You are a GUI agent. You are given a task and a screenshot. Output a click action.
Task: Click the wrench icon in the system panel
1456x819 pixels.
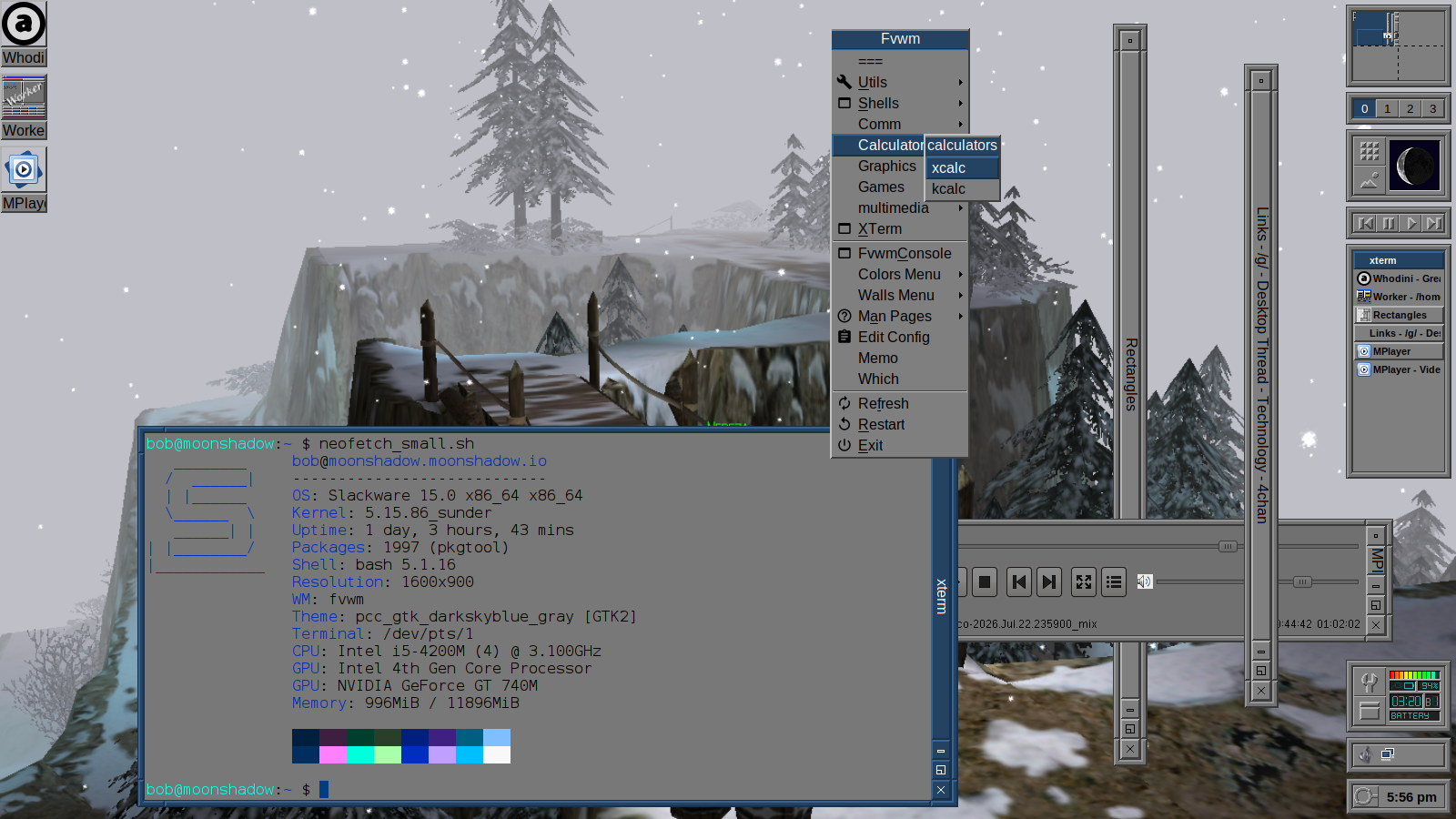1370,682
